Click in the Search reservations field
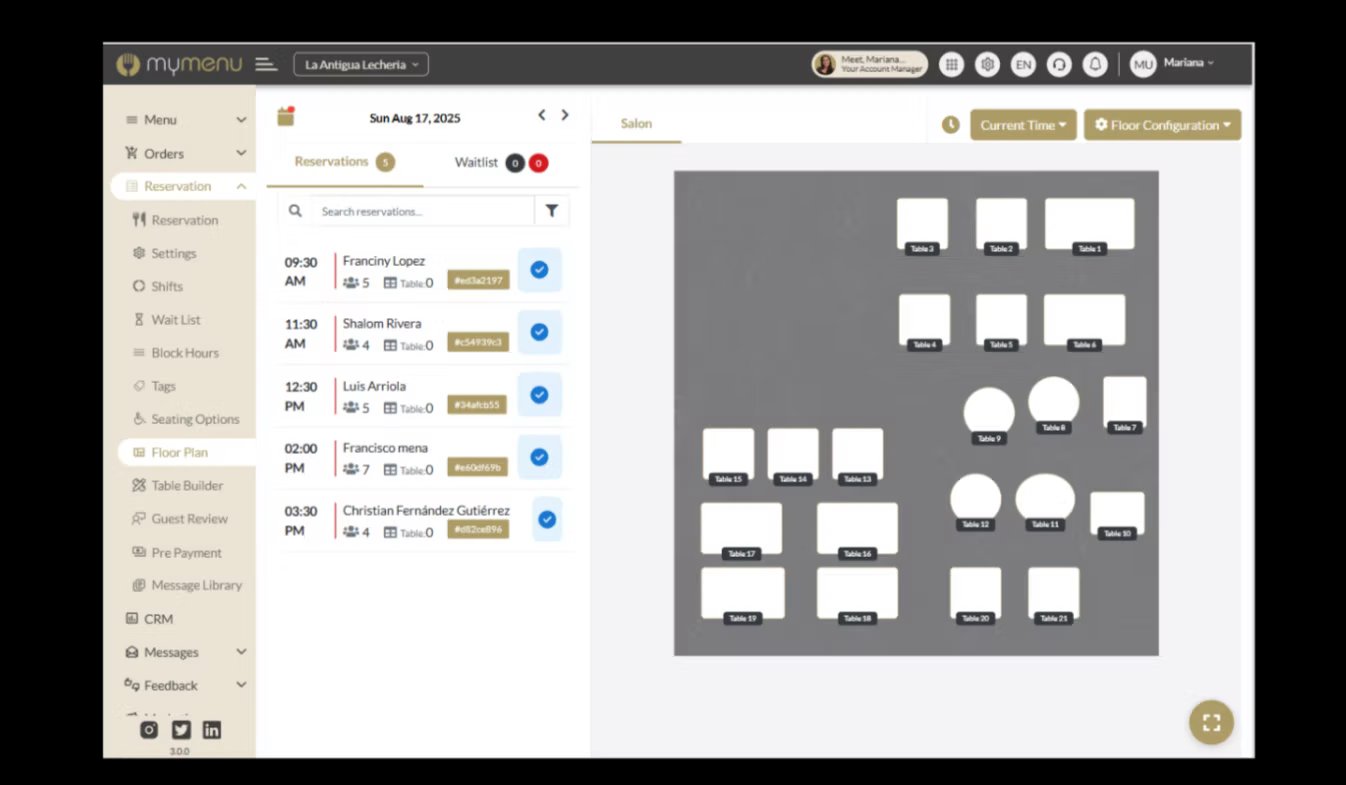1346x785 pixels. (423, 211)
